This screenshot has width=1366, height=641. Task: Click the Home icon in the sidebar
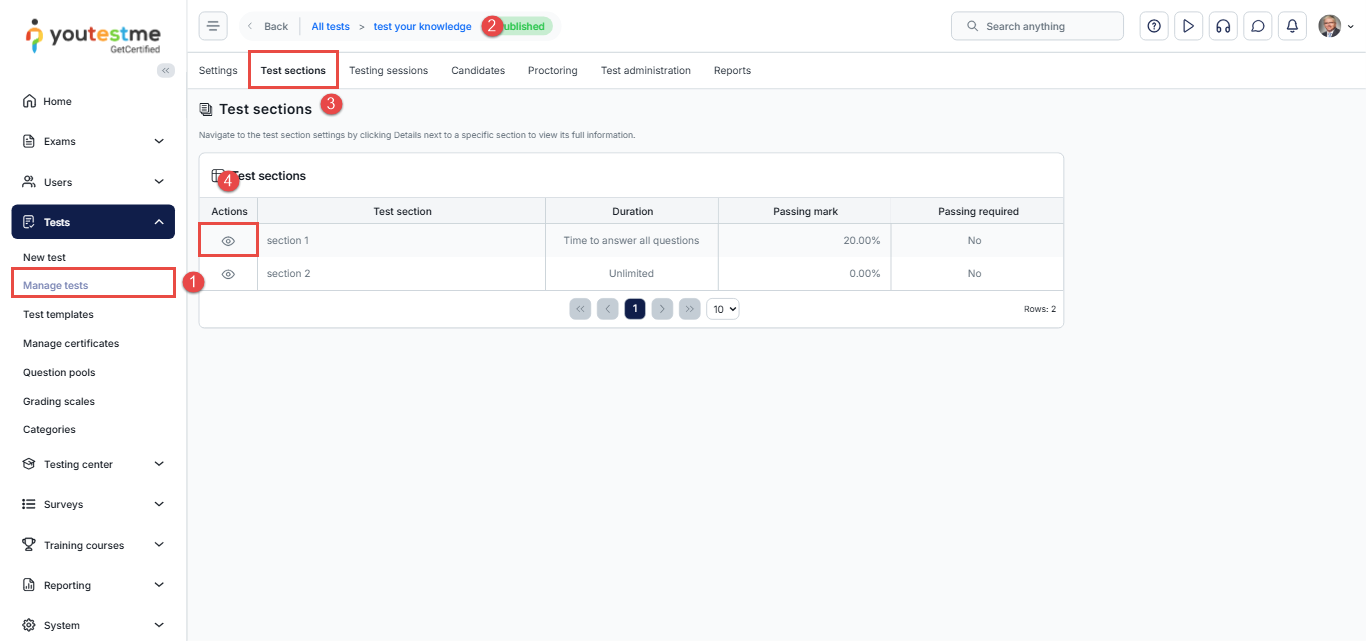click(x=29, y=101)
